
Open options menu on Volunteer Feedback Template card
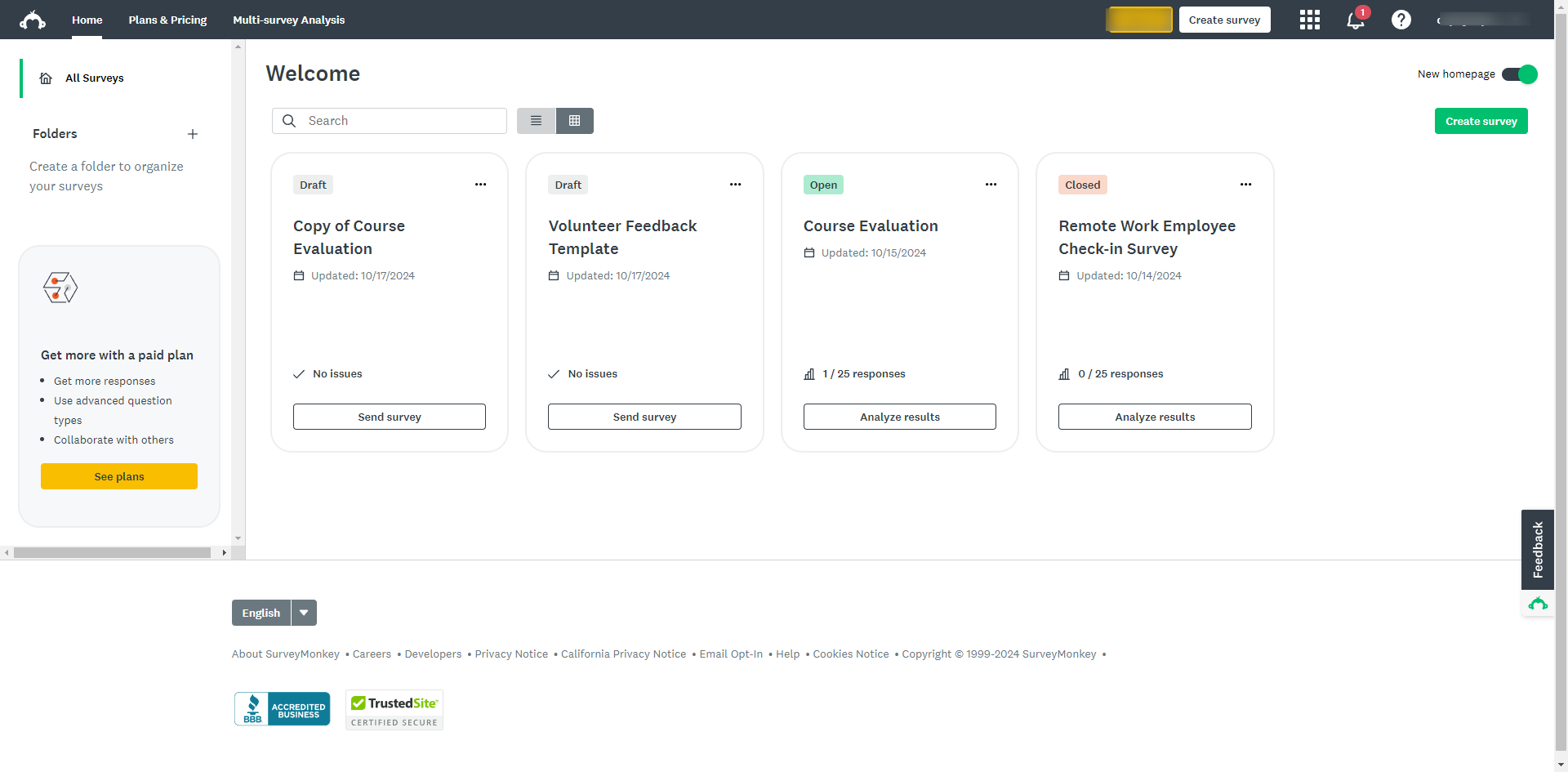tap(736, 185)
